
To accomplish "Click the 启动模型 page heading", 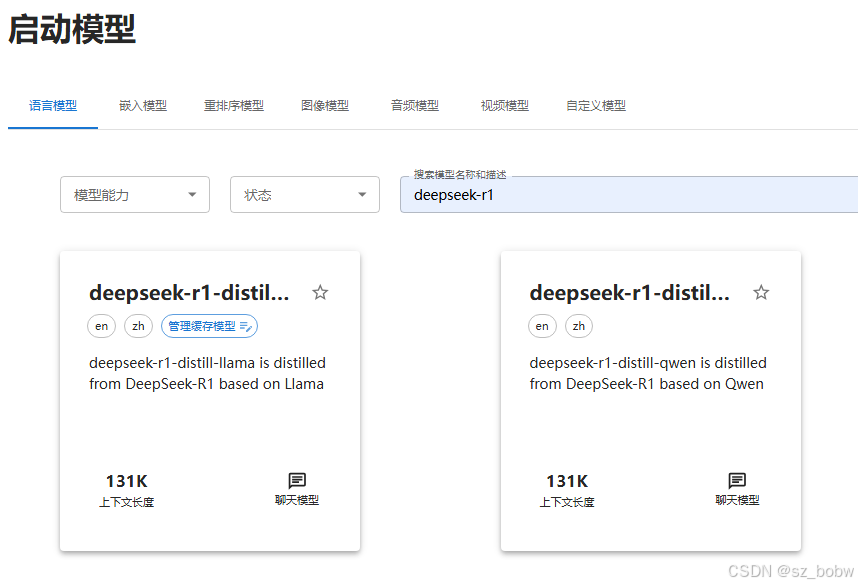I will (72, 29).
